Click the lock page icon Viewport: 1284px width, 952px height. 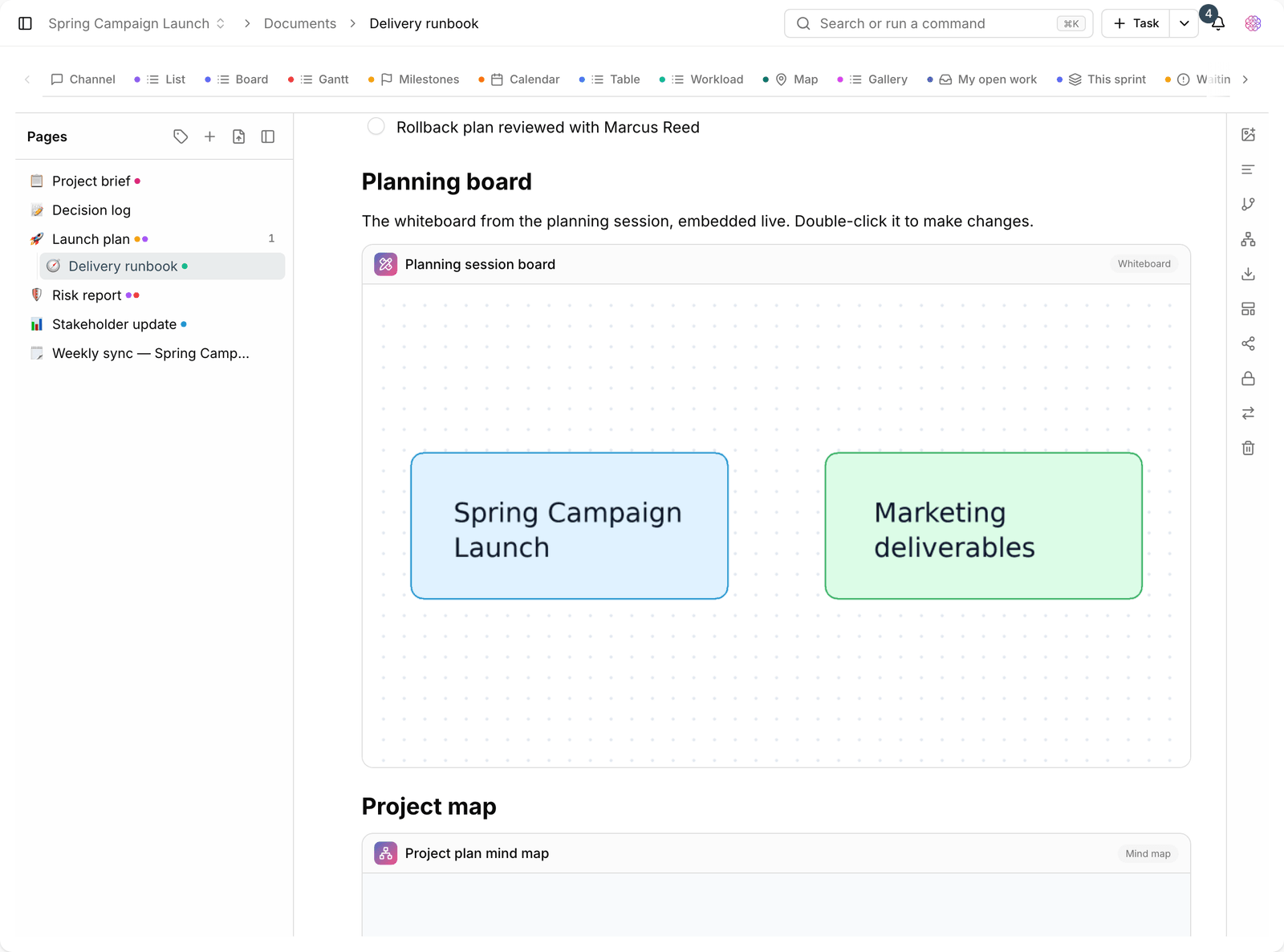pos(1248,378)
